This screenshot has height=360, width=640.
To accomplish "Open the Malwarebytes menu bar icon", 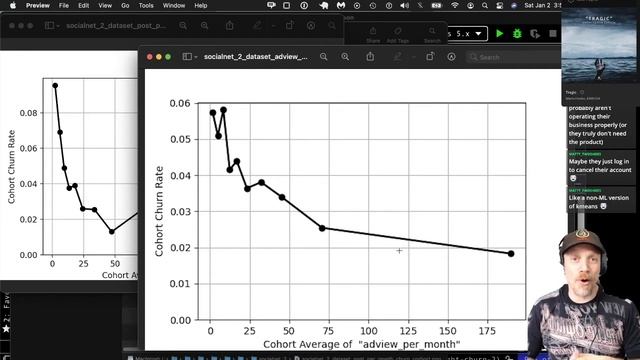I will 341,6.
